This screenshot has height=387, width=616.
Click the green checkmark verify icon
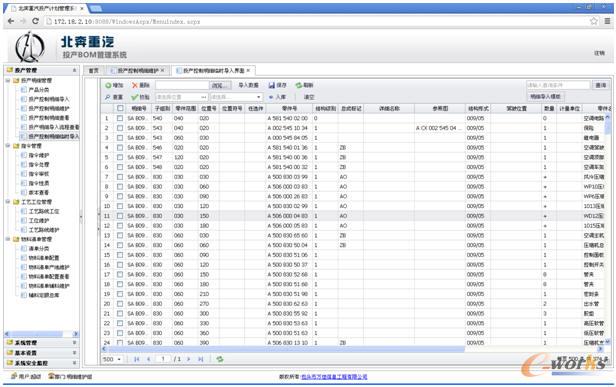135,97
